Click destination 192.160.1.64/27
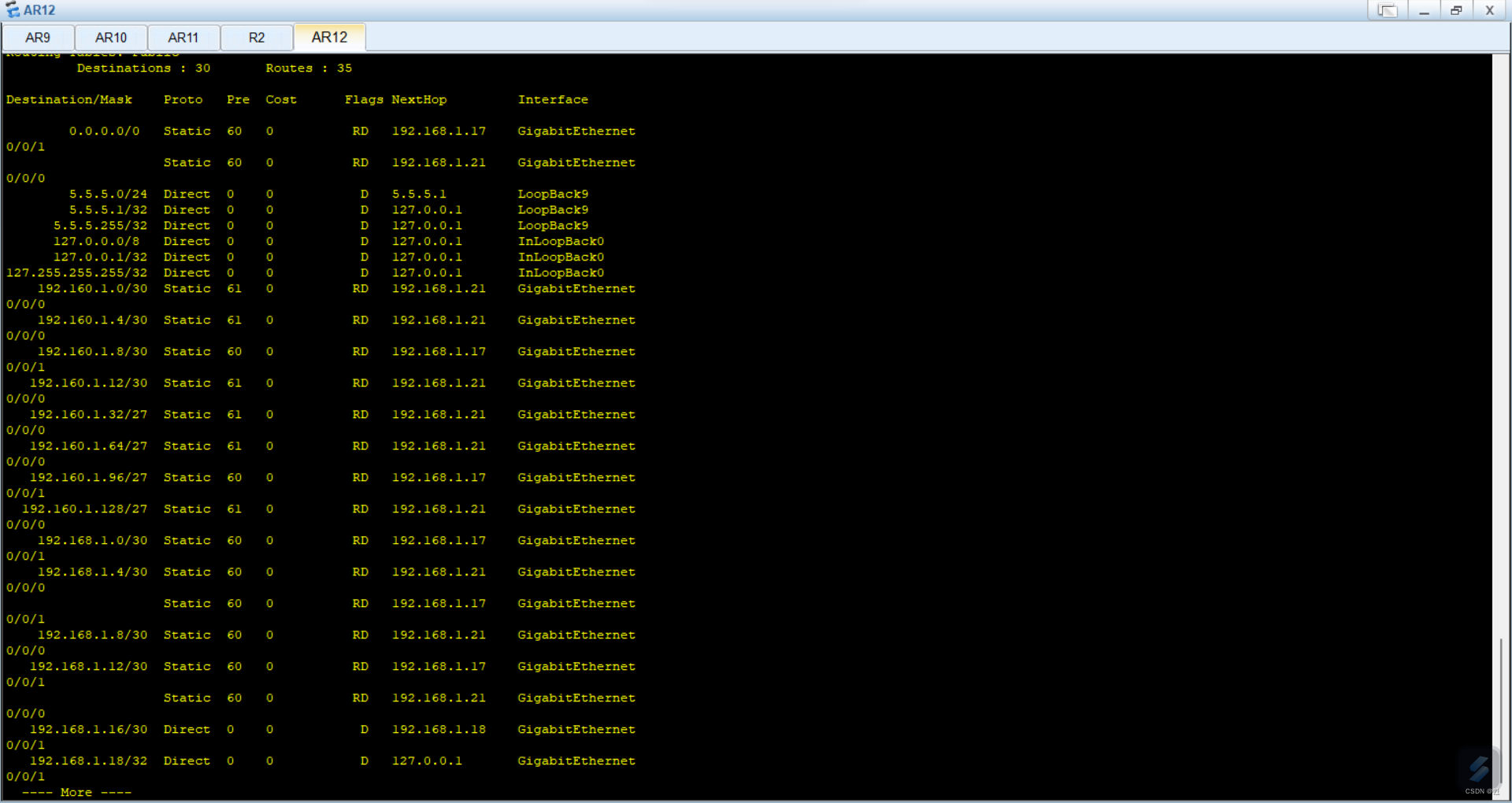This screenshot has width=1512, height=803. (x=88, y=446)
